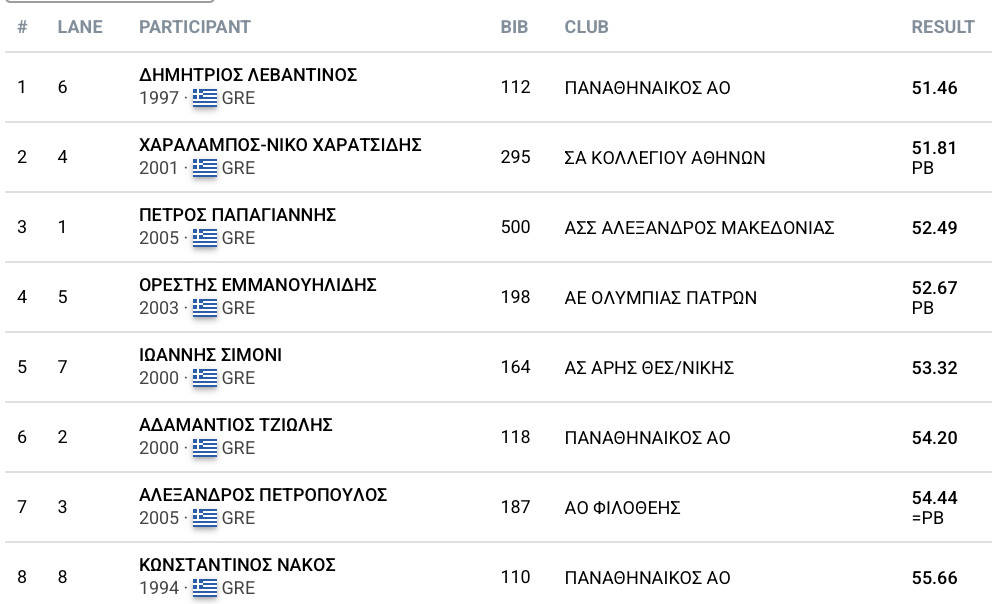The width and height of the screenshot is (992, 604).
Task: Click the LANE column header
Action: tap(80, 27)
